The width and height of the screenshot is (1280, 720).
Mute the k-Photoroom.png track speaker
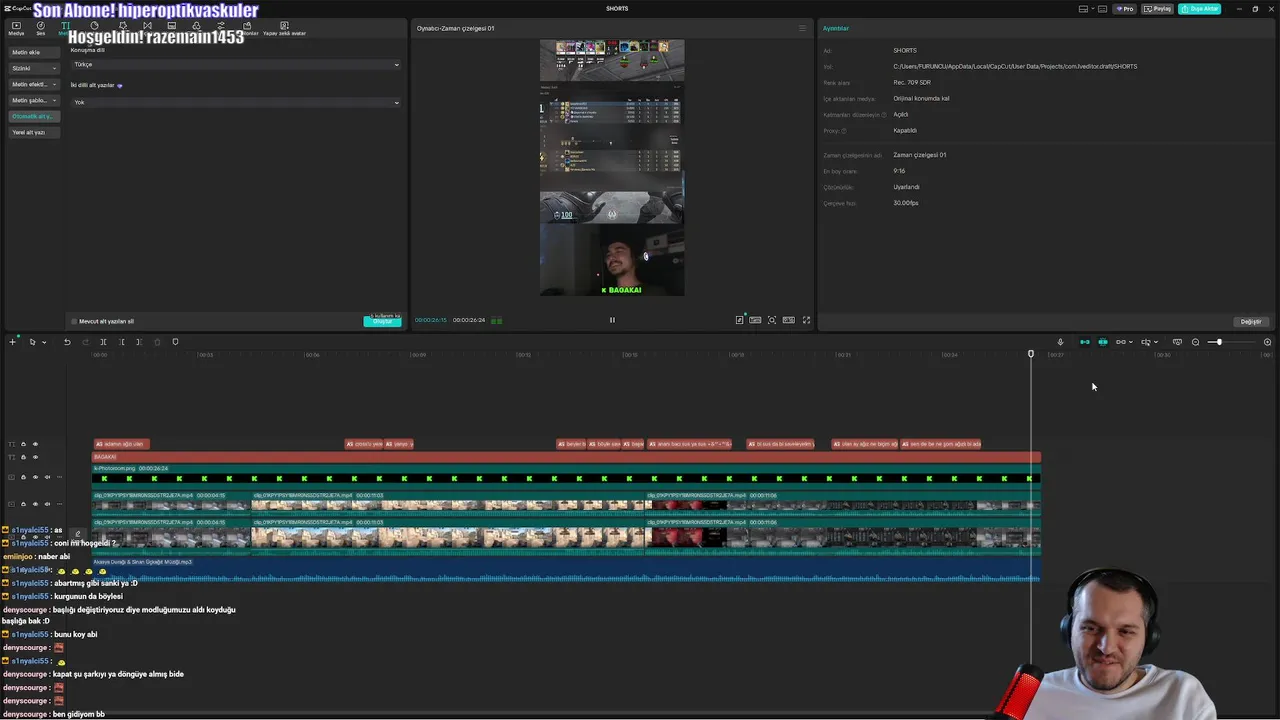coord(47,476)
